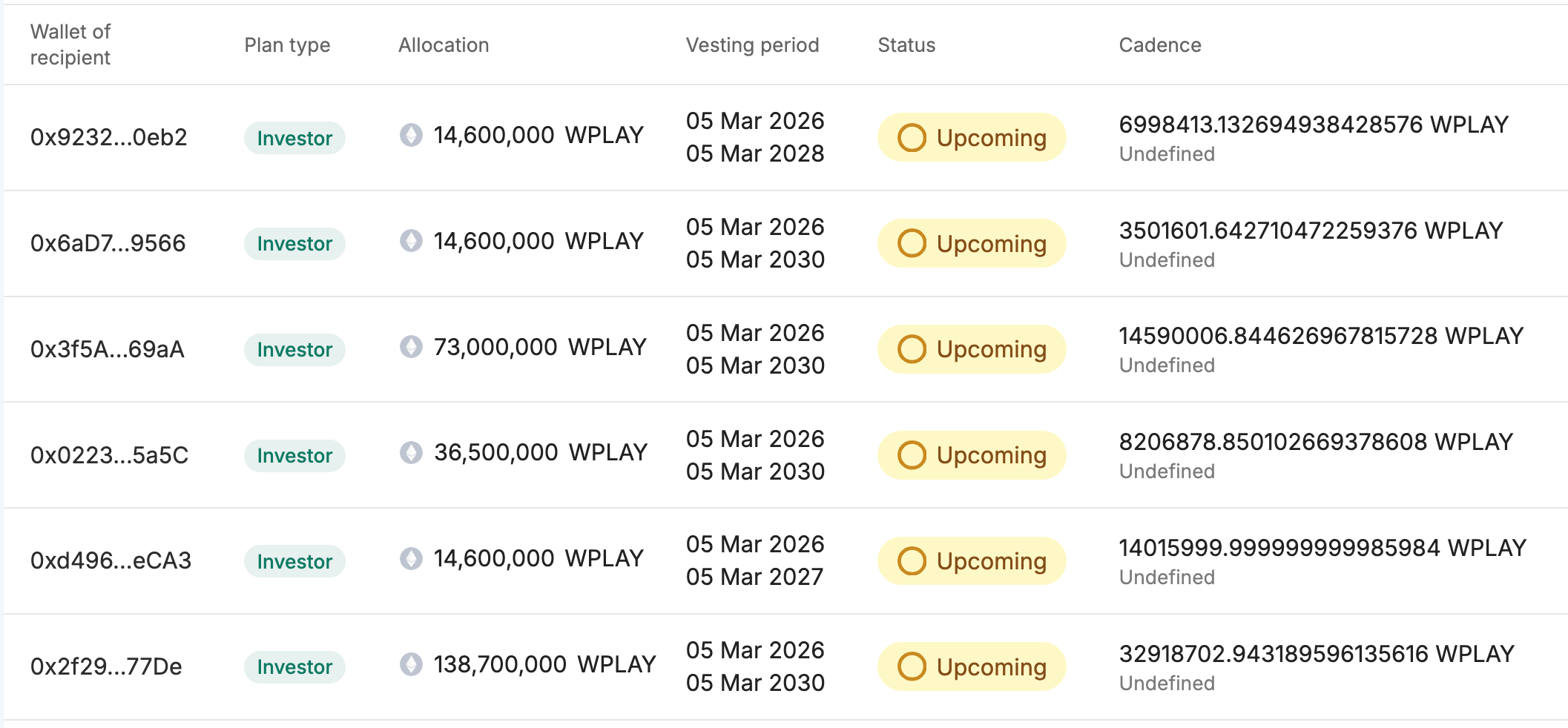This screenshot has width=1568, height=728.
Task: Open wallet address 0x9232...0eb2
Action: point(108,137)
